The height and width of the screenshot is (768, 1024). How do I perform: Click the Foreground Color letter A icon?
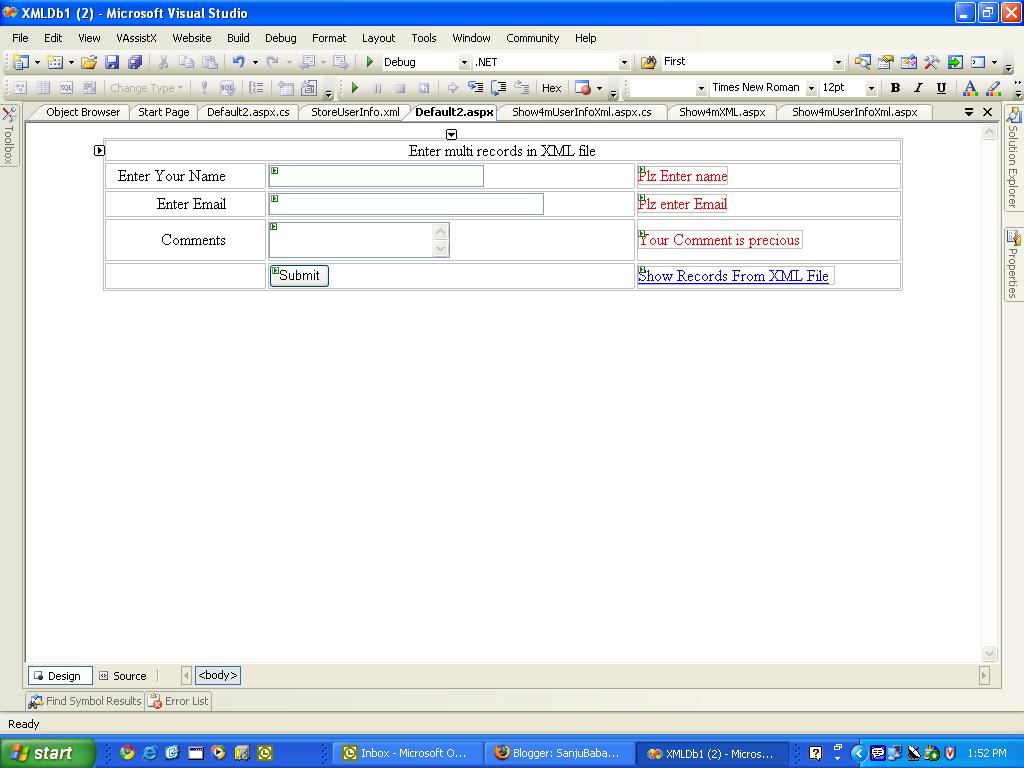click(x=970, y=88)
